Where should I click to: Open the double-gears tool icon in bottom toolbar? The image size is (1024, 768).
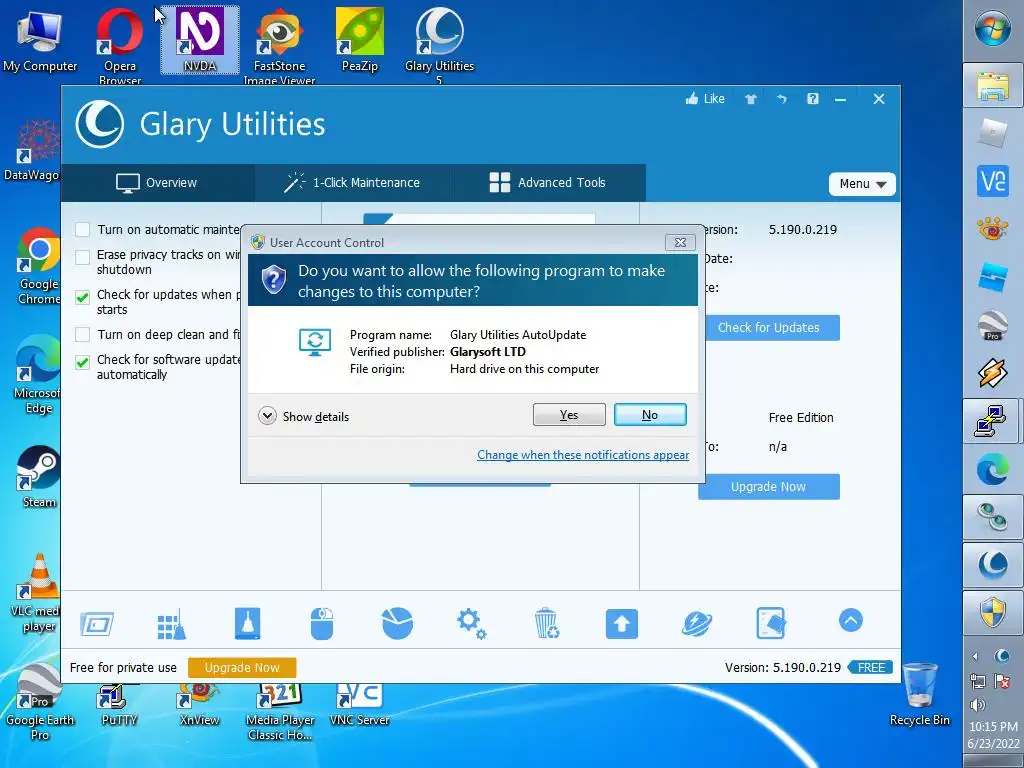(472, 624)
